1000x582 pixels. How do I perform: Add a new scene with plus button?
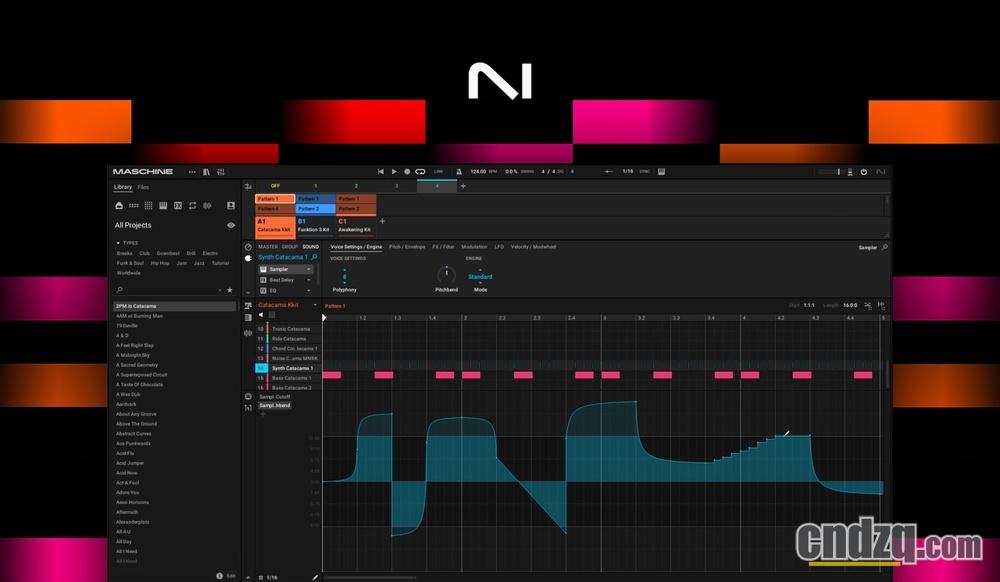click(x=463, y=186)
